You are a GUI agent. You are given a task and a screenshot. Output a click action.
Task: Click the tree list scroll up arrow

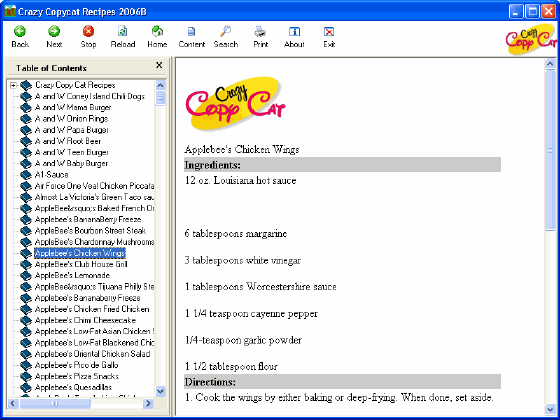pyautogui.click(x=161, y=85)
